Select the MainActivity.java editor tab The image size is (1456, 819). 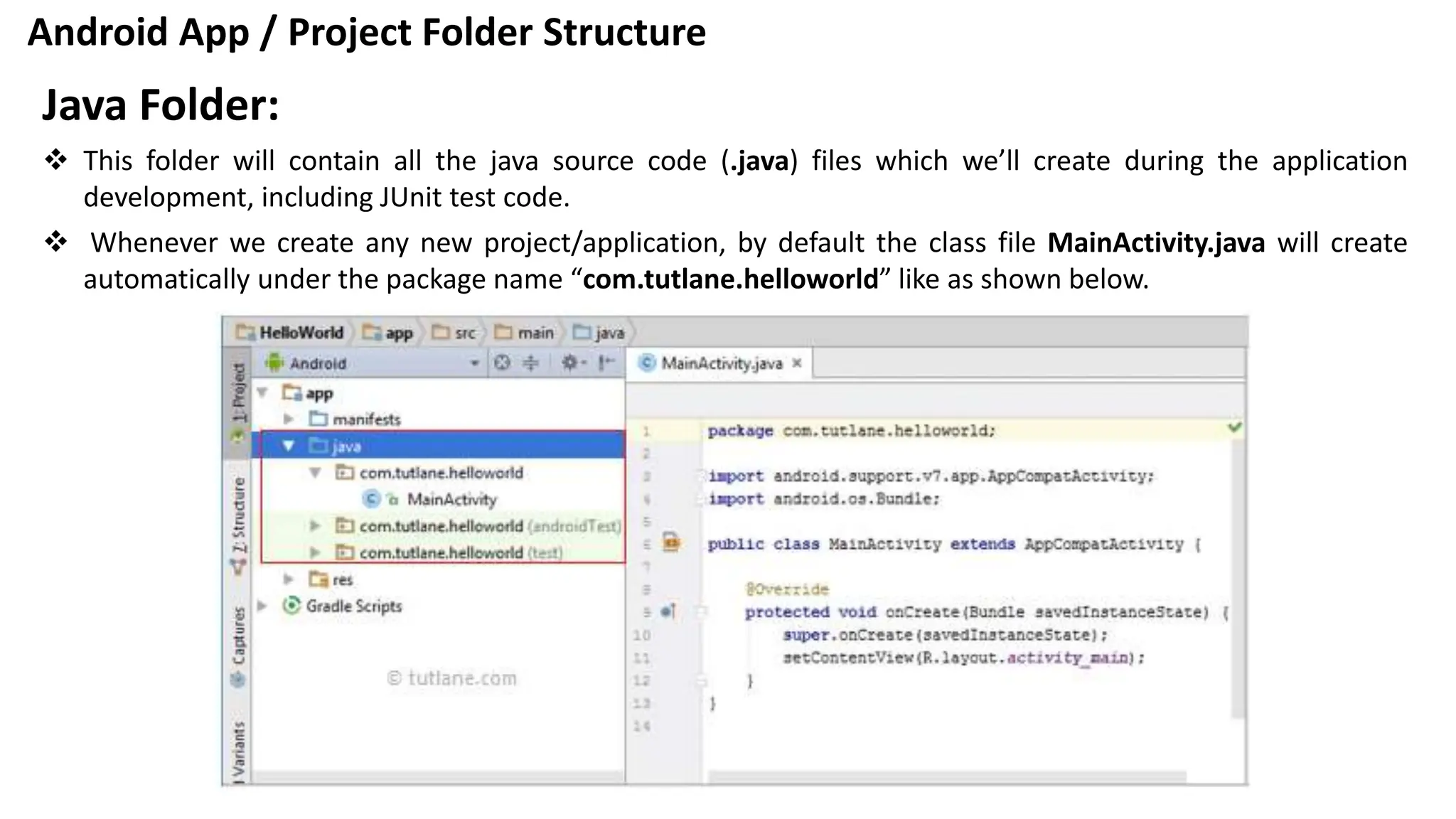720,363
